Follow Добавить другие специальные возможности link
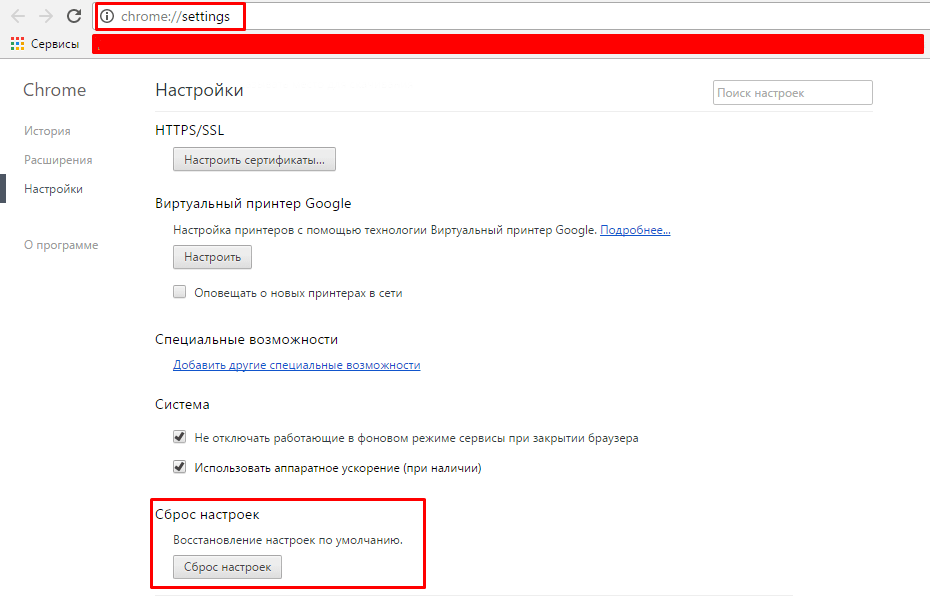930x607 pixels. (296, 365)
